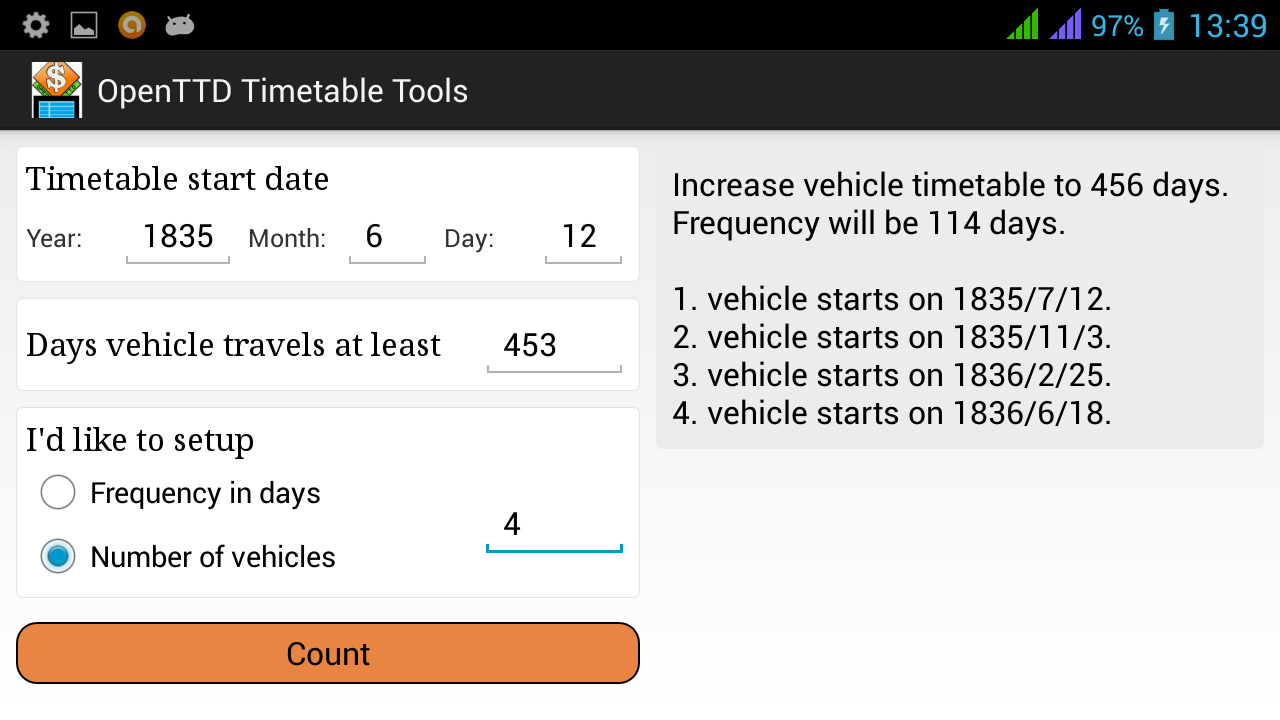
Task: Select the Number of vehicles radio button
Action: tap(58, 556)
